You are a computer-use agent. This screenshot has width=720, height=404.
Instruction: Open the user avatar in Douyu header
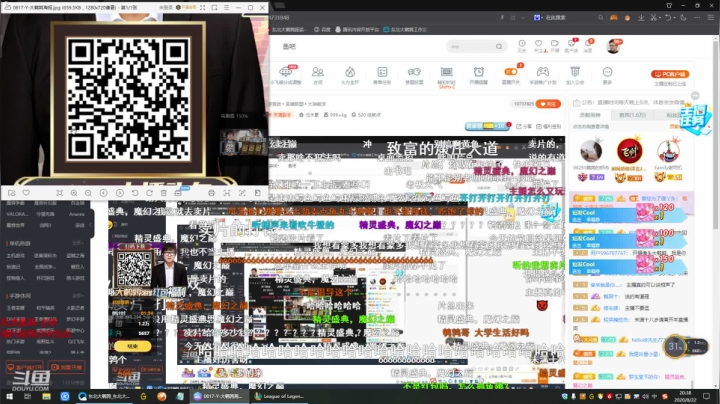click(x=613, y=46)
